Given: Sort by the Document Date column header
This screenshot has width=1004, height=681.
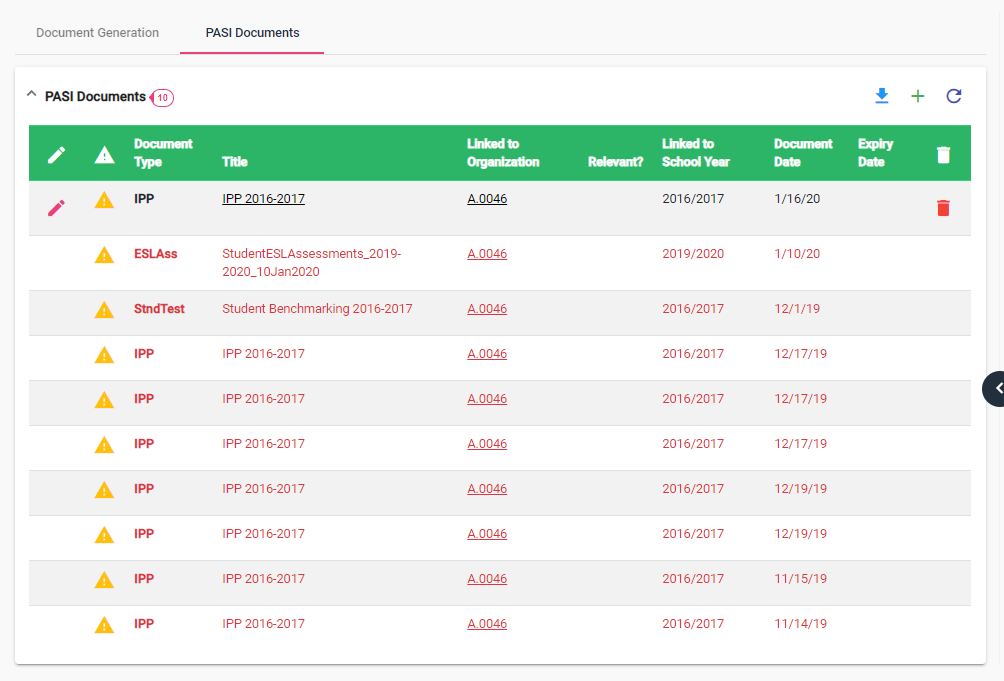Looking at the screenshot, I should tap(802, 153).
